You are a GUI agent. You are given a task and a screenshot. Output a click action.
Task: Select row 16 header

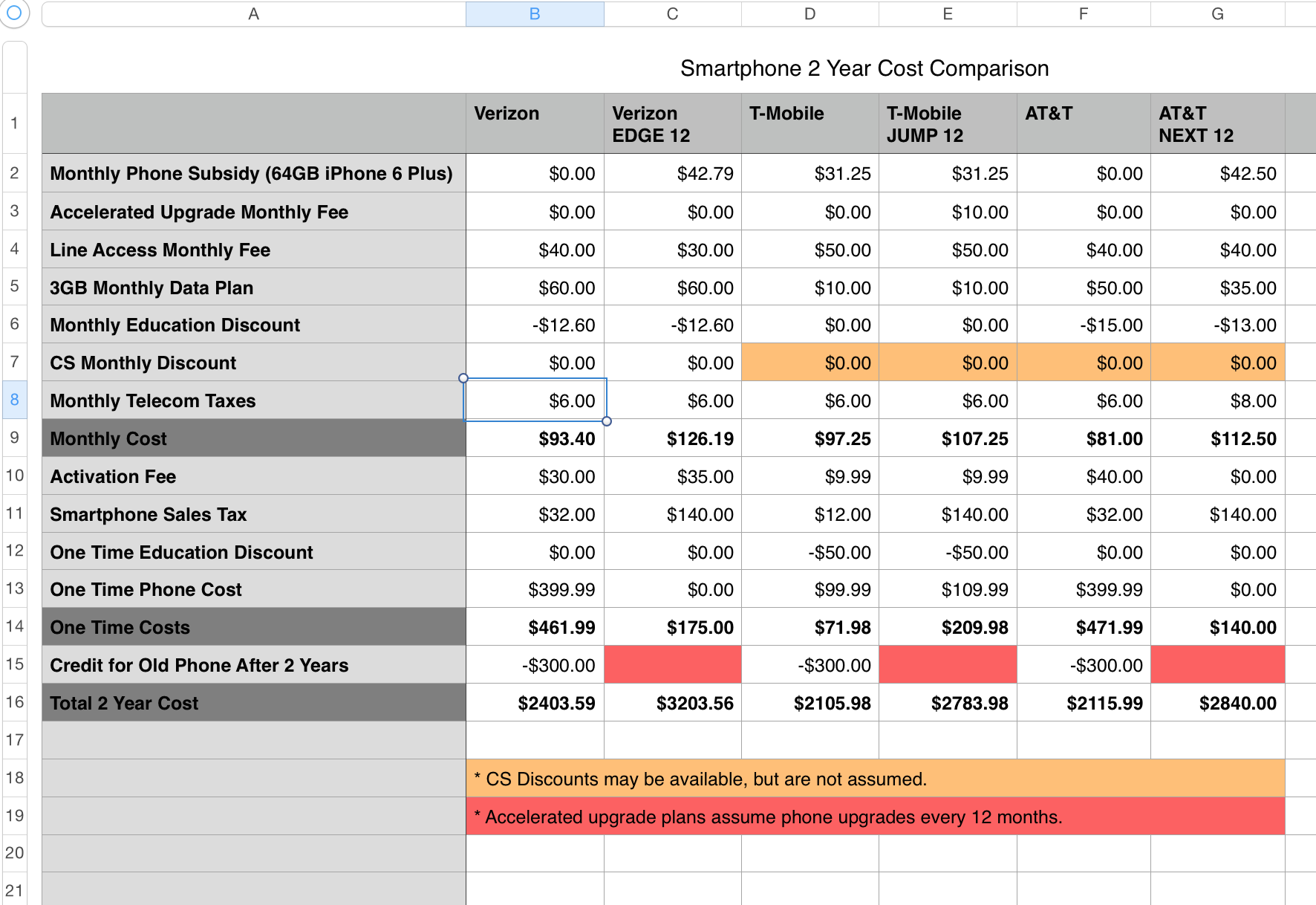point(15,702)
